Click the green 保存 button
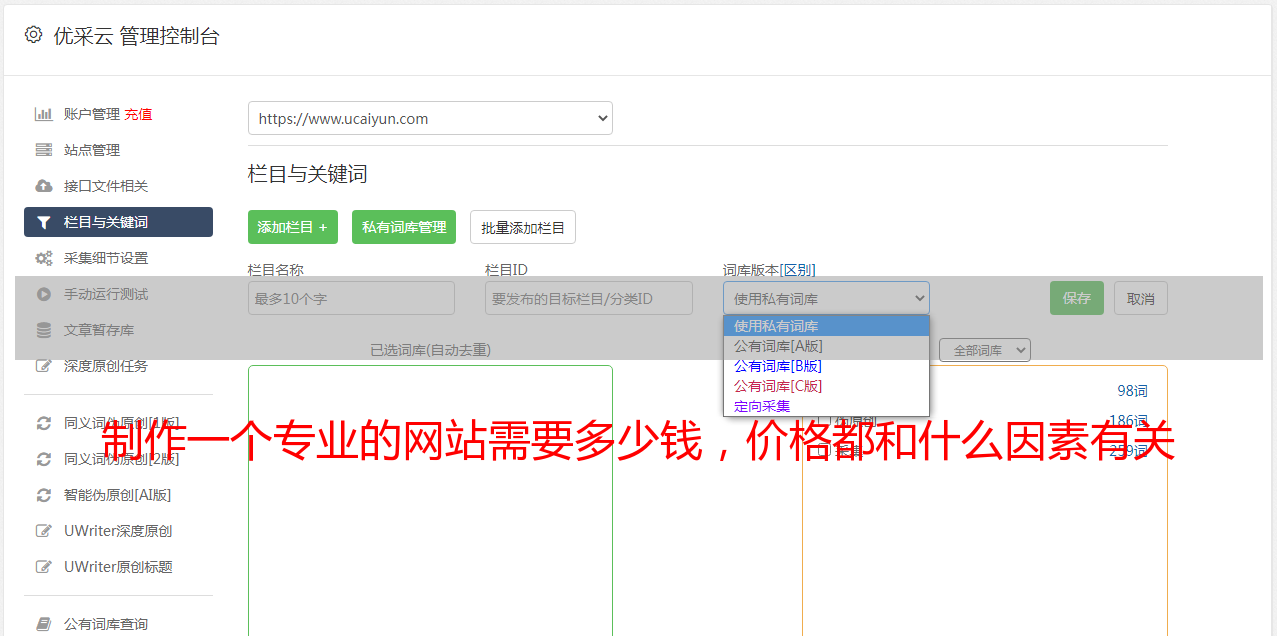The height and width of the screenshot is (636, 1277). [1077, 298]
